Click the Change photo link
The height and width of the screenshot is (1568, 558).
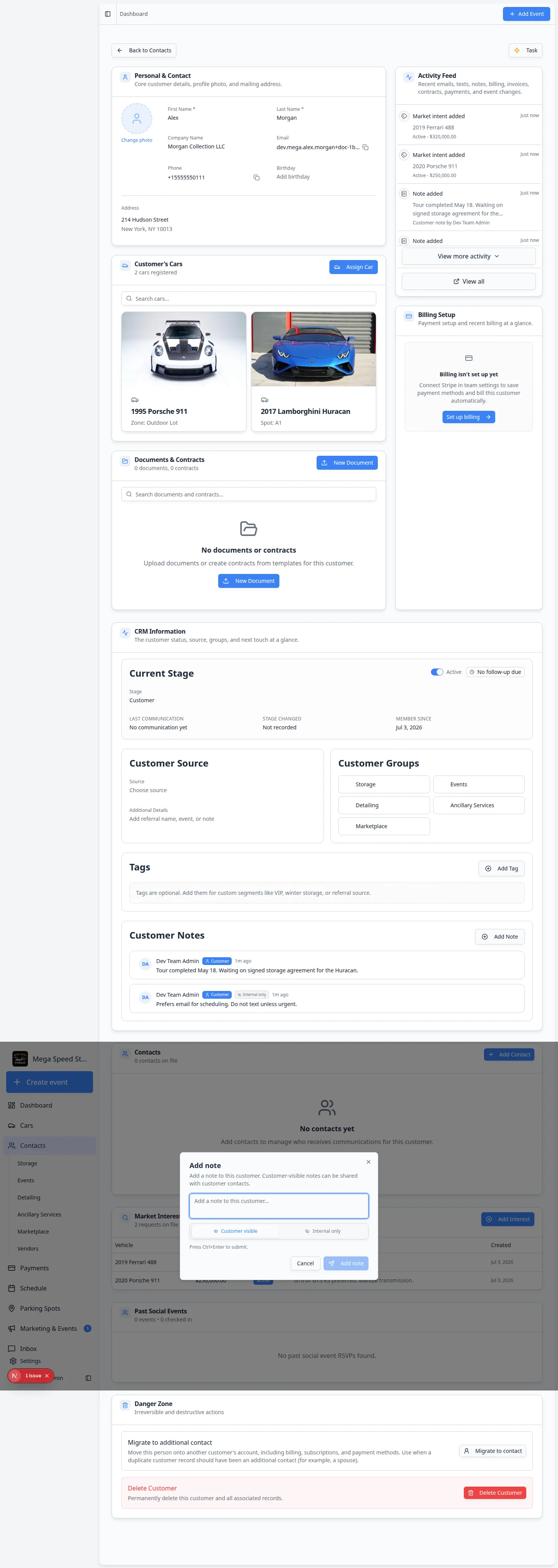point(136,140)
